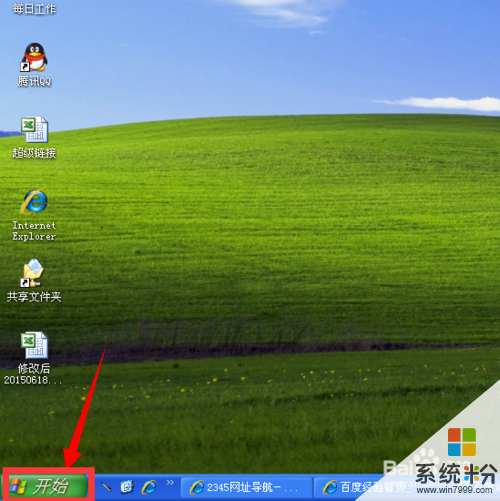Switch to the 2345网址导航 taskbar window
Image resolution: width=500 pixels, height=501 pixels.
(x=246, y=488)
